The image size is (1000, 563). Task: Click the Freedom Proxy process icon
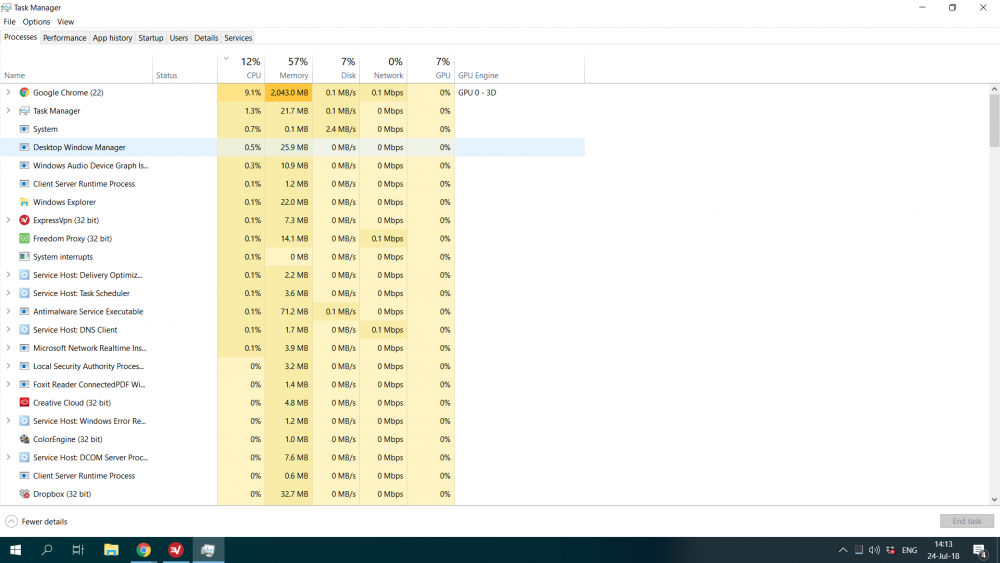coord(24,238)
